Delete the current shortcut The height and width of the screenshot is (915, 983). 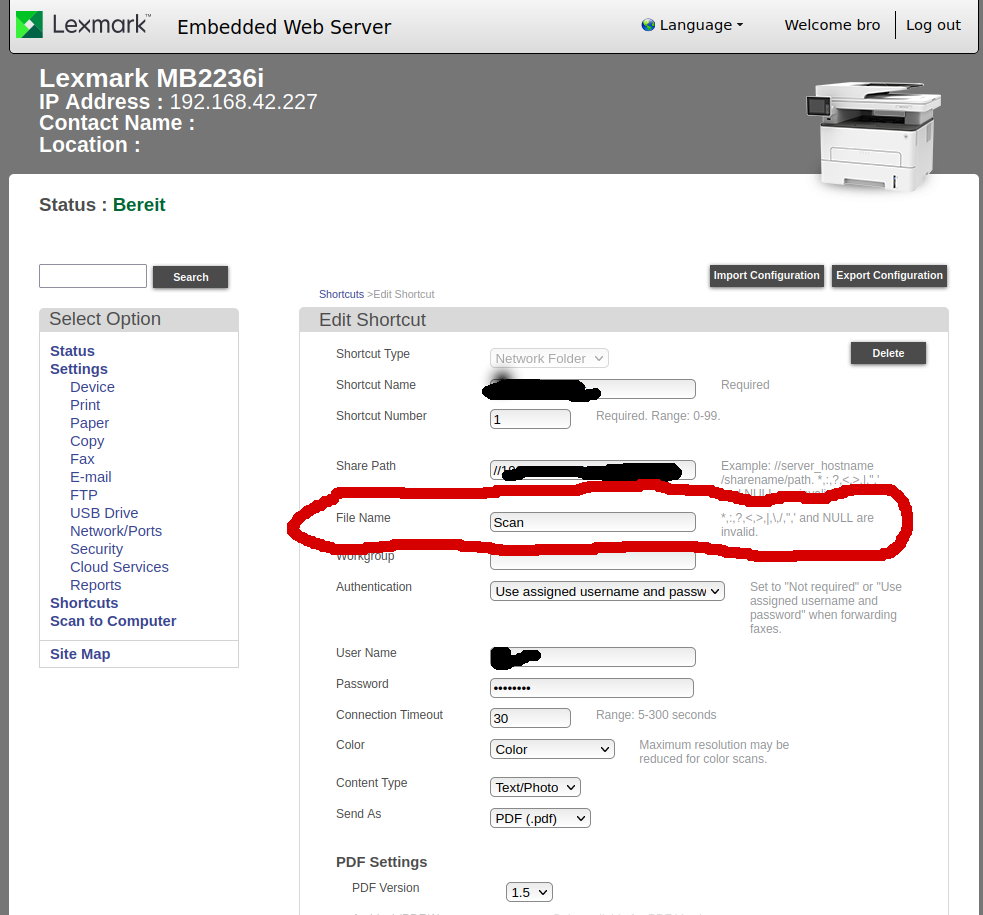pos(888,353)
